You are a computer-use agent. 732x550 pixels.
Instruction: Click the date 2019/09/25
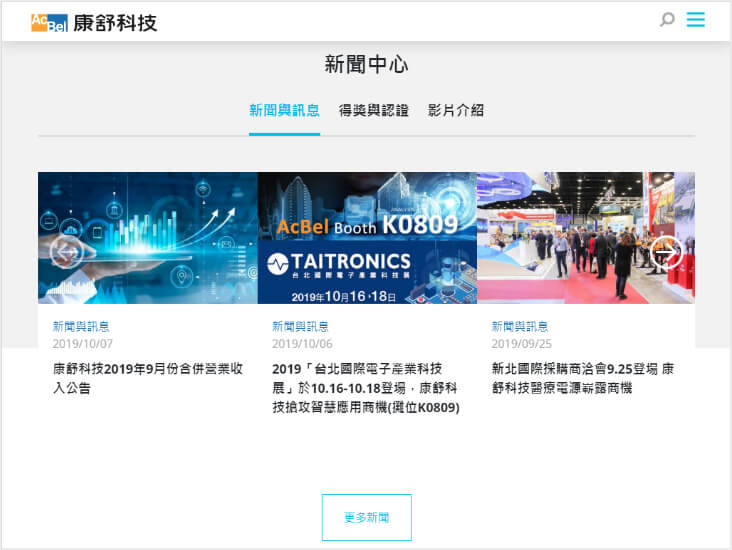click(x=521, y=344)
